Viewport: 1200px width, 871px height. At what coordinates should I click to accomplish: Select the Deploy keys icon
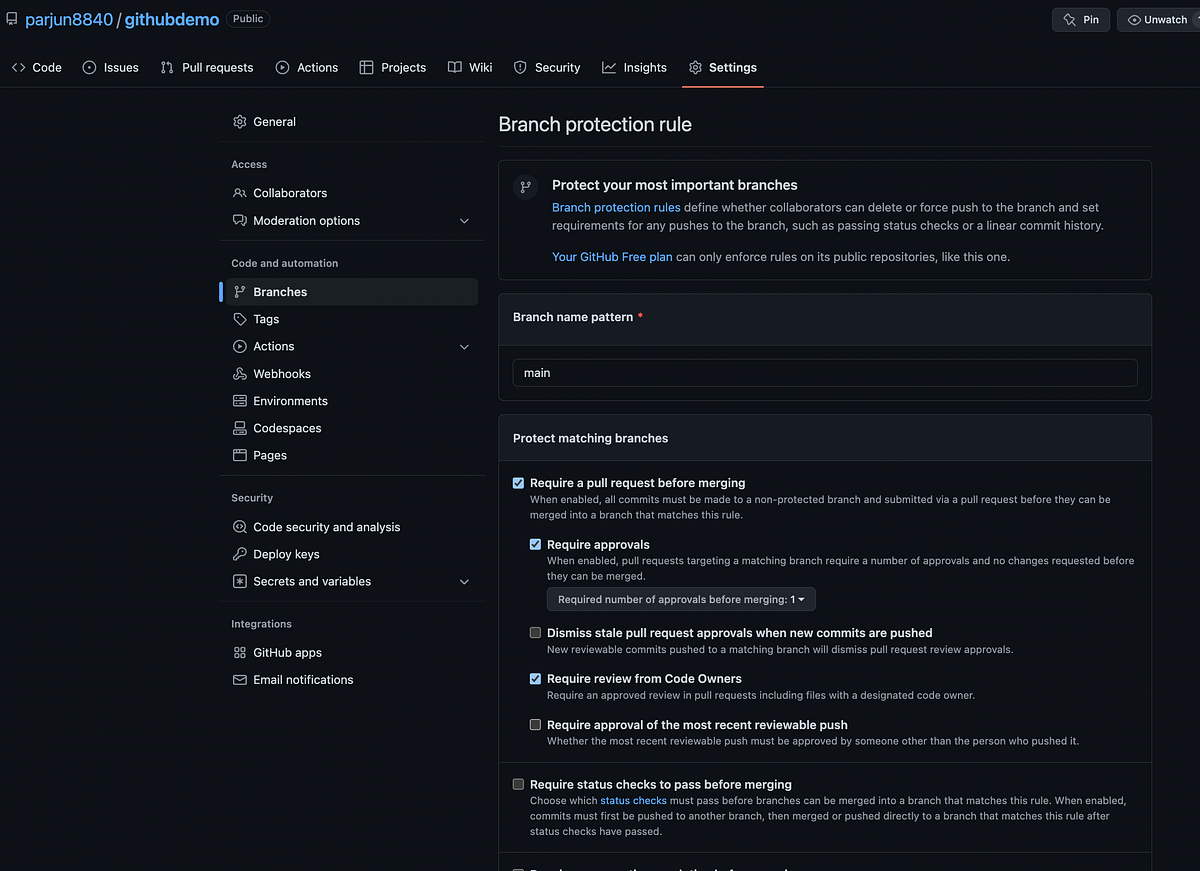tap(240, 553)
